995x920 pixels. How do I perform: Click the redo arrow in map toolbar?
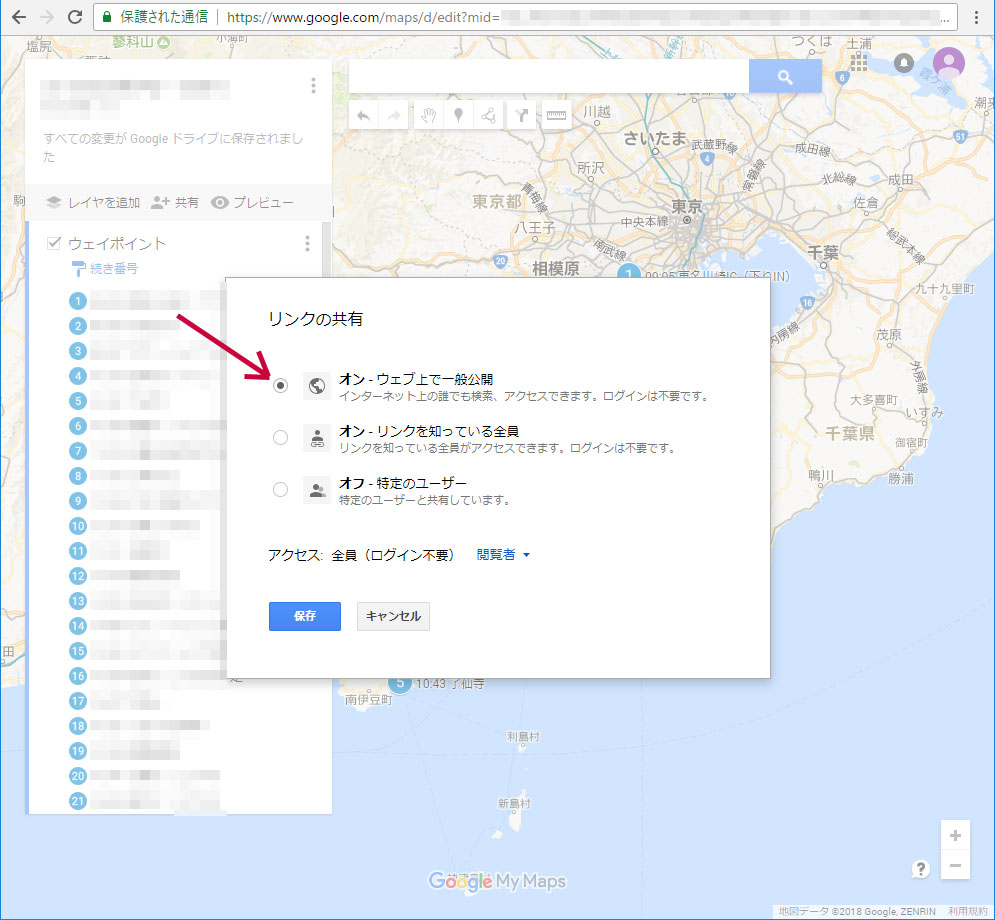tap(393, 115)
